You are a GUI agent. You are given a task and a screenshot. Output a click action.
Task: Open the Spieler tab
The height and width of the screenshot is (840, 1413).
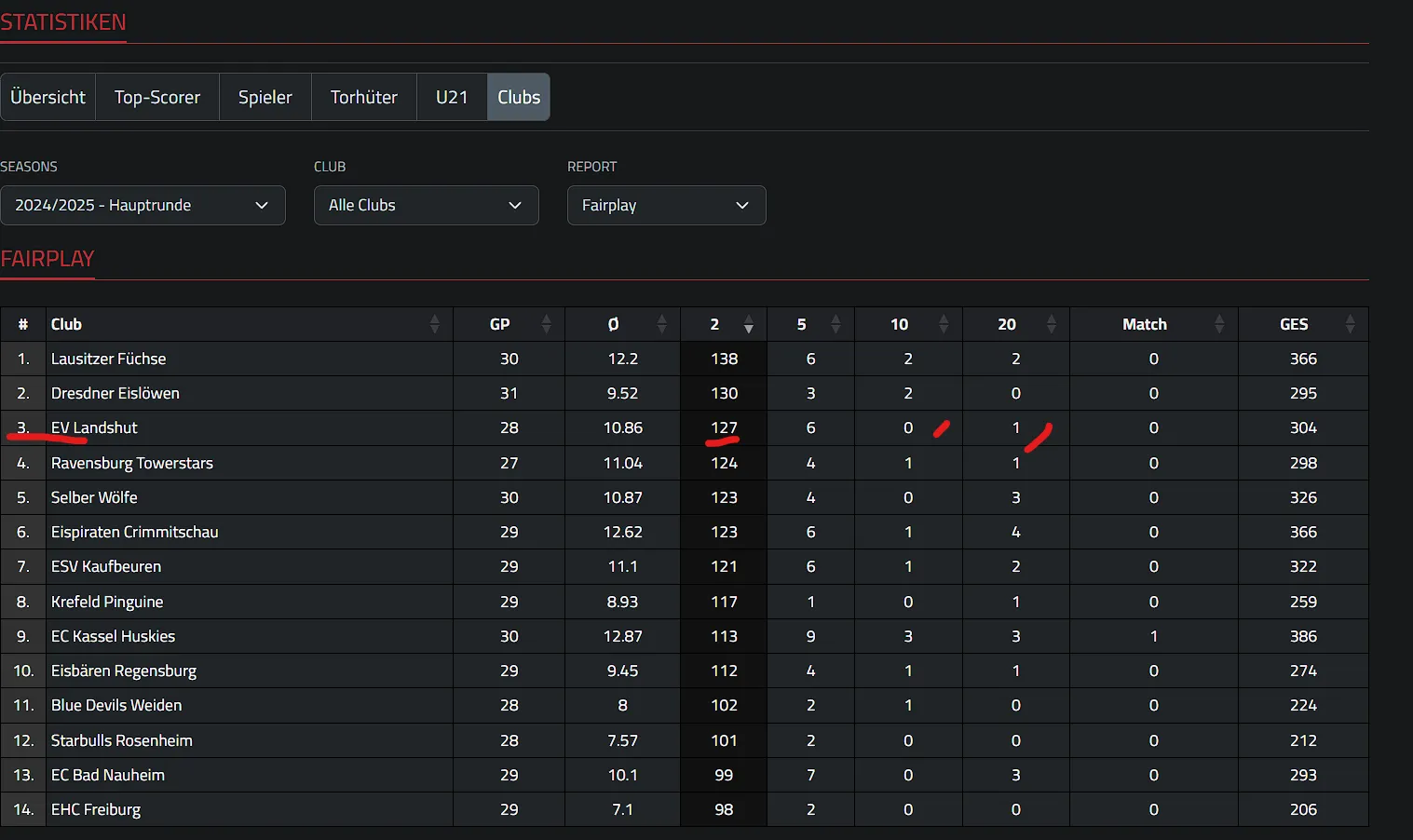(265, 97)
